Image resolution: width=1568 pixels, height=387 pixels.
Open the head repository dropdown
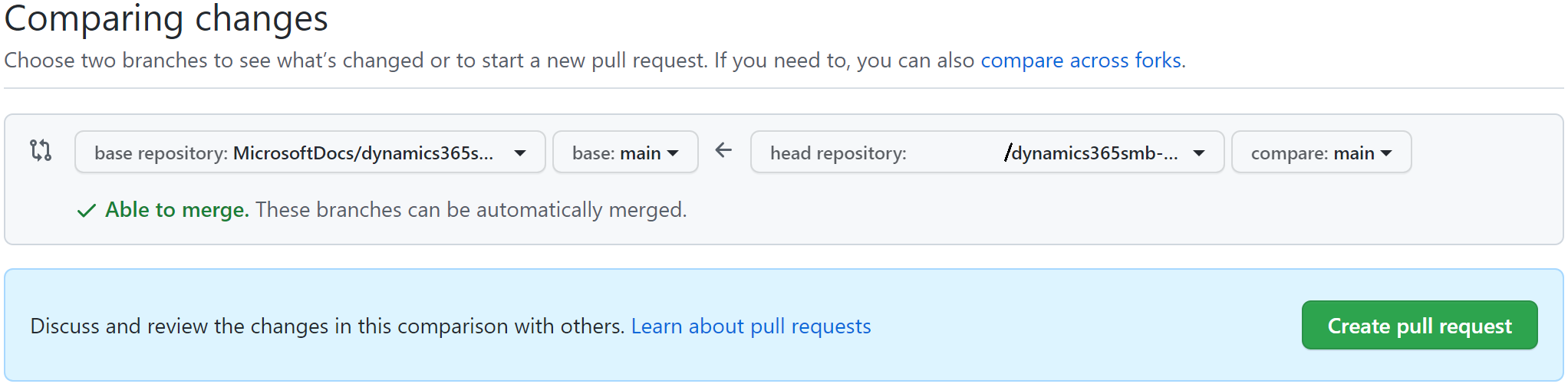click(x=986, y=153)
